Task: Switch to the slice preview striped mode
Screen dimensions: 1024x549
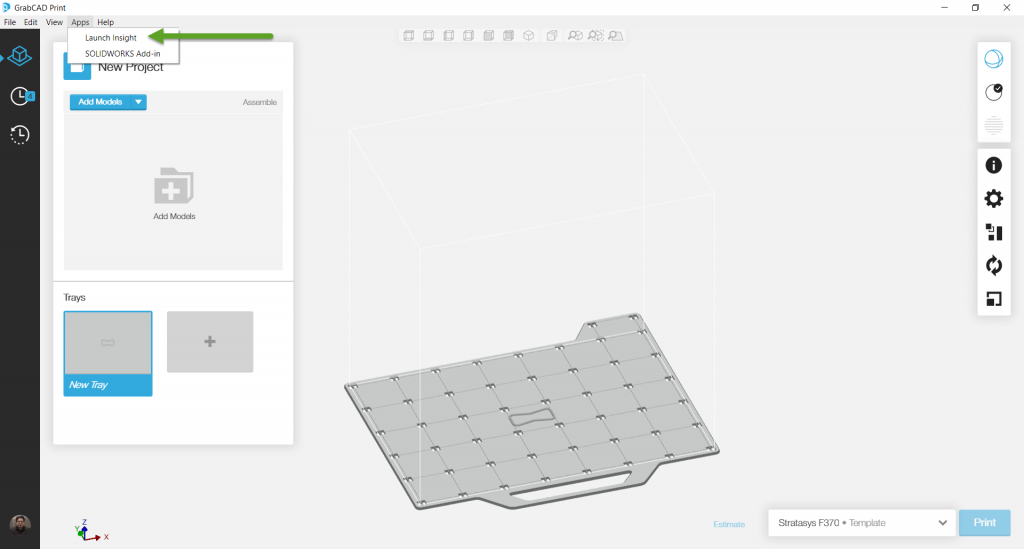Action: (994, 125)
